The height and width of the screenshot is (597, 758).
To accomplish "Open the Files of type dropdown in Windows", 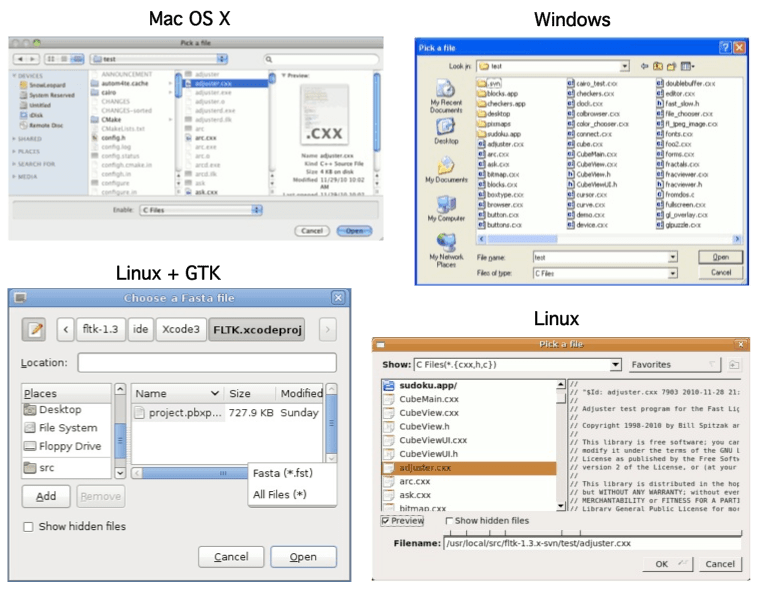I will coord(672,273).
